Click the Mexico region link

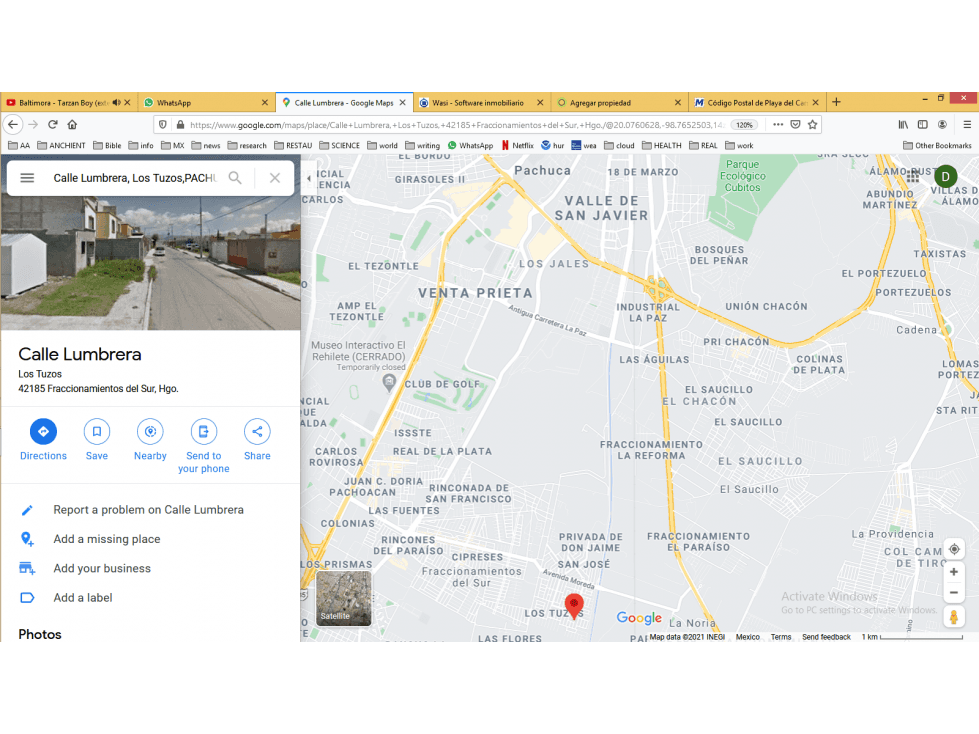coord(747,637)
